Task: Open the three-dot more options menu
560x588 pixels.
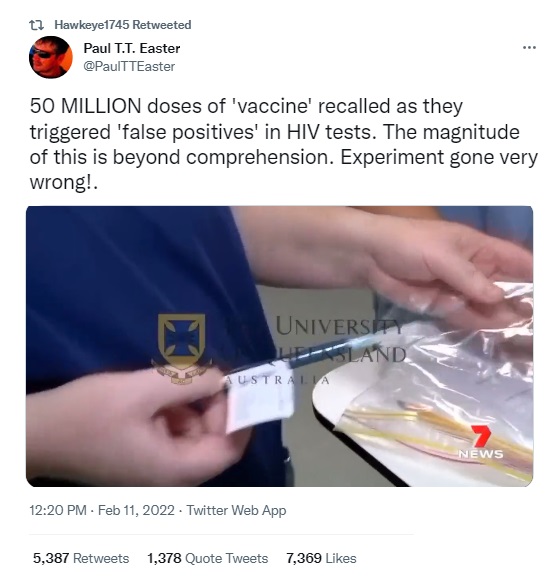Action: click(529, 48)
